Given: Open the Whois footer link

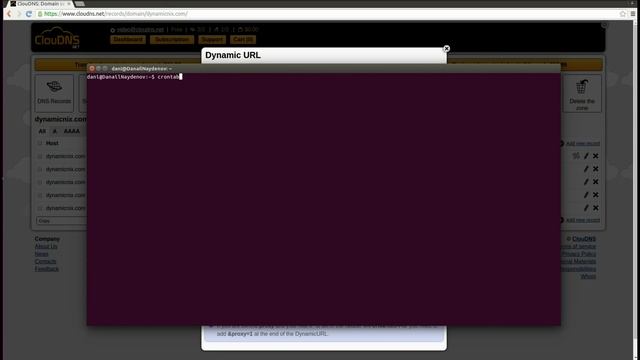Looking at the screenshot, I should coord(588,276).
